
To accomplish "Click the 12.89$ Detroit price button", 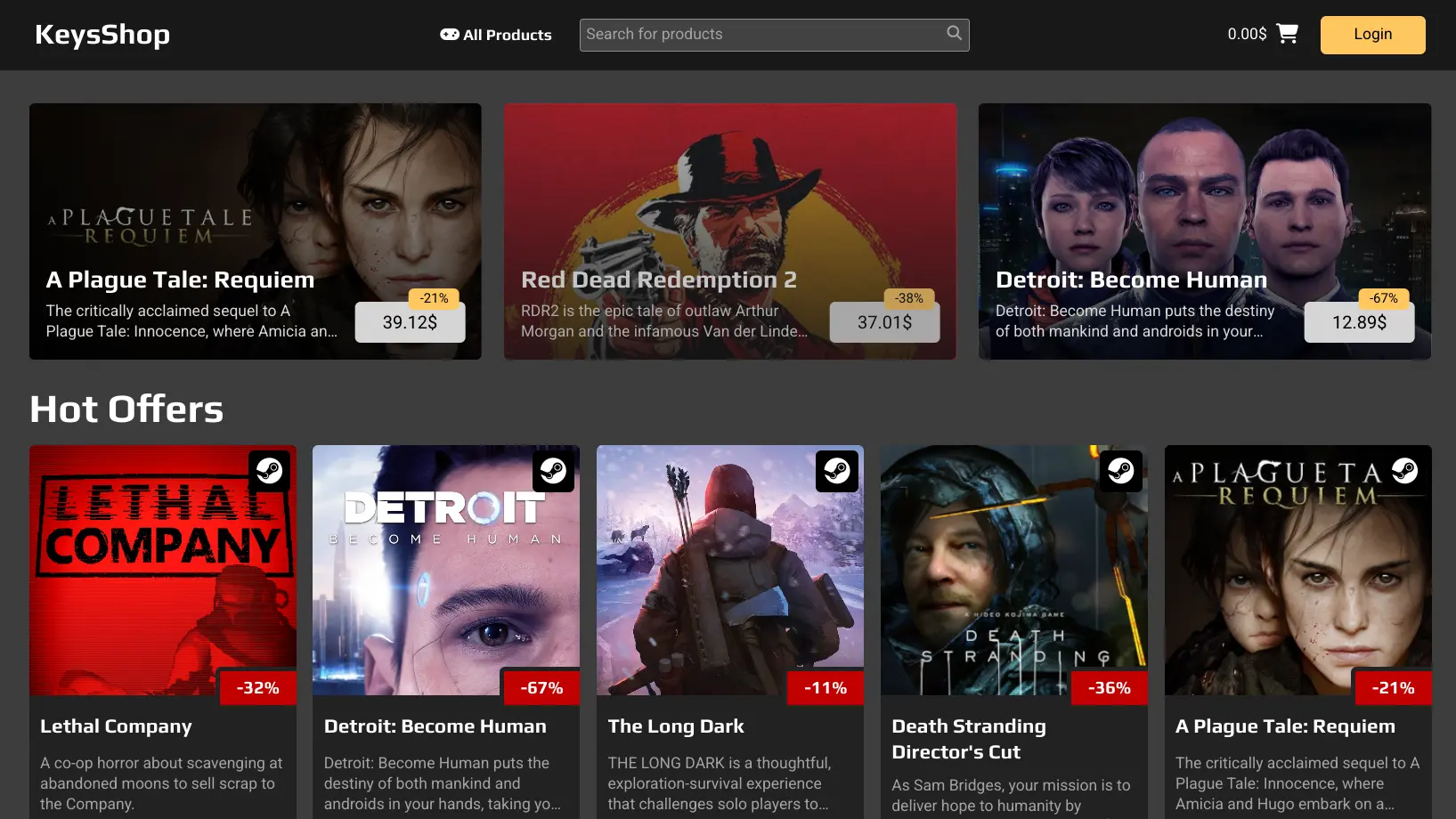I will pos(1359,322).
